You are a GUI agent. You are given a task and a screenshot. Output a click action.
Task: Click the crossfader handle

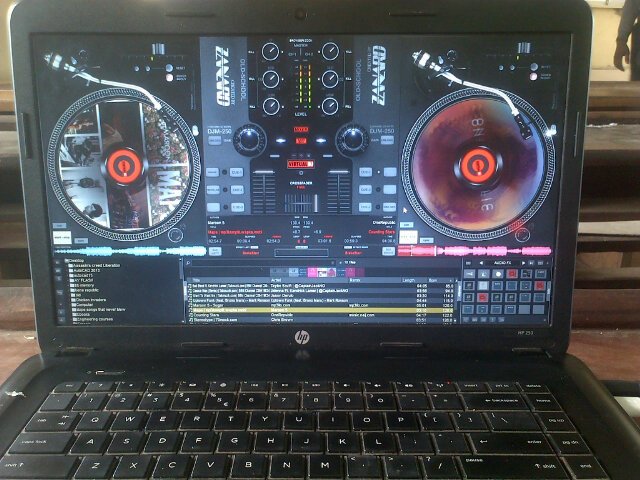(x=316, y=203)
